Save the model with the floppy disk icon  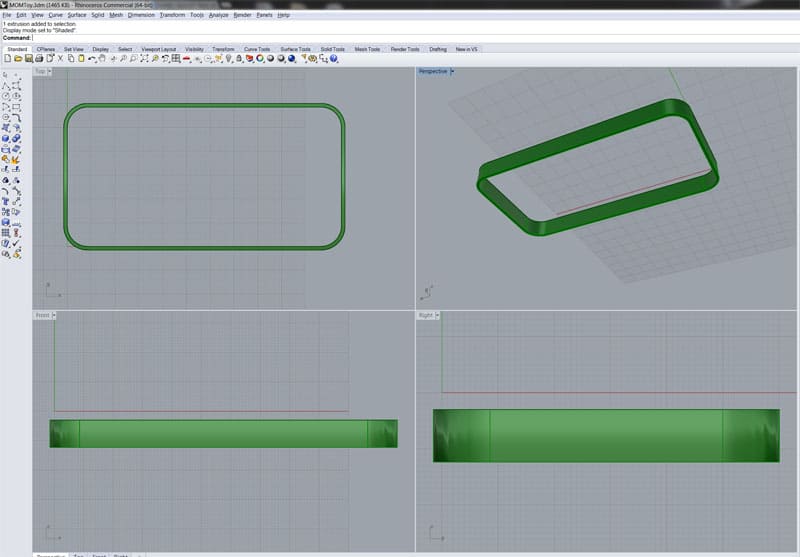(x=29, y=59)
